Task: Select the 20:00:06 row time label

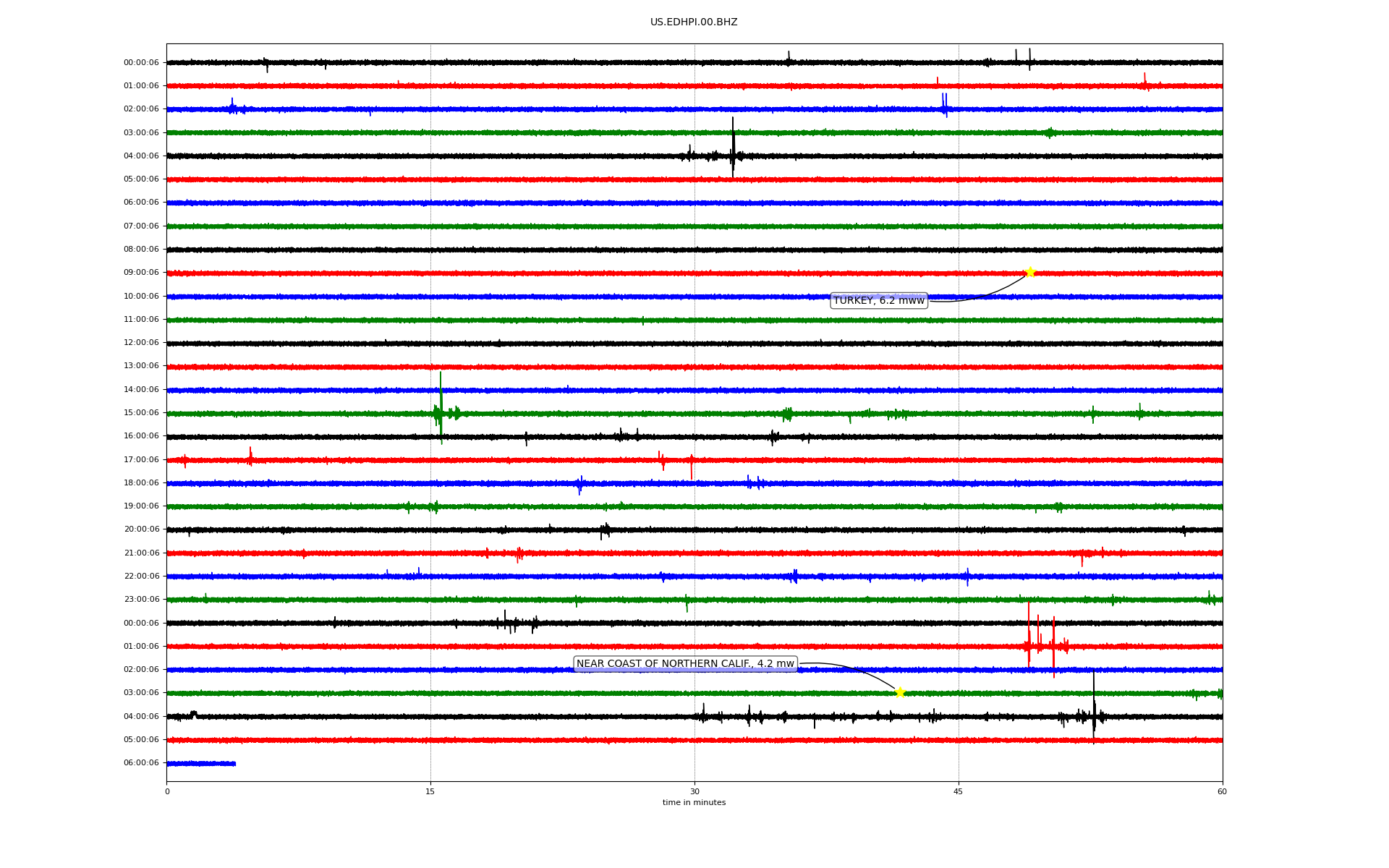Action: point(141,529)
